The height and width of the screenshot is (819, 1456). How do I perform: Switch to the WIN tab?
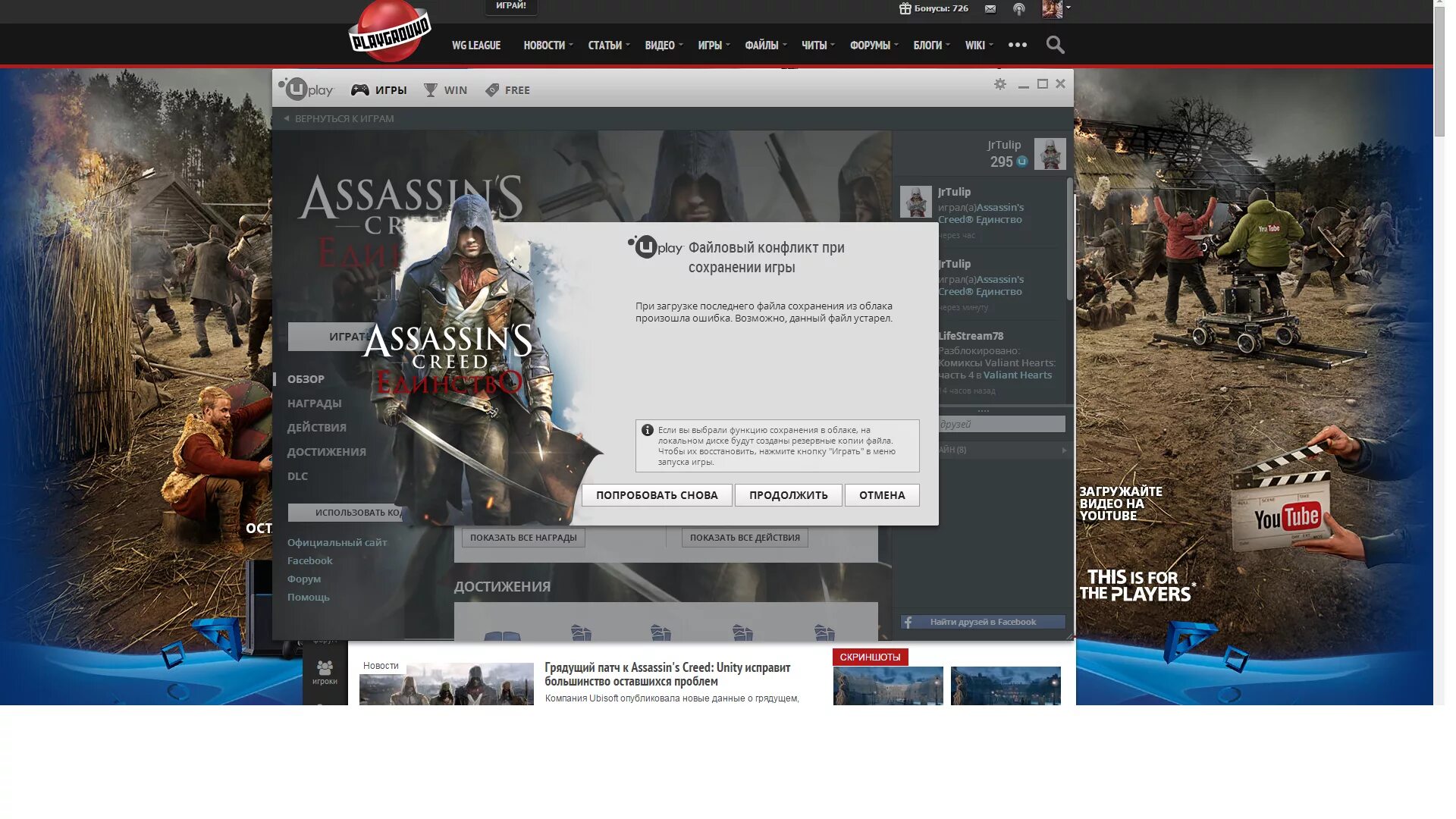click(445, 90)
